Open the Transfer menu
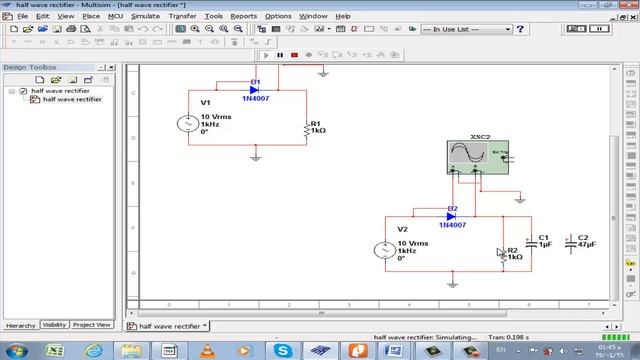The height and width of the screenshot is (360, 640). (182, 16)
